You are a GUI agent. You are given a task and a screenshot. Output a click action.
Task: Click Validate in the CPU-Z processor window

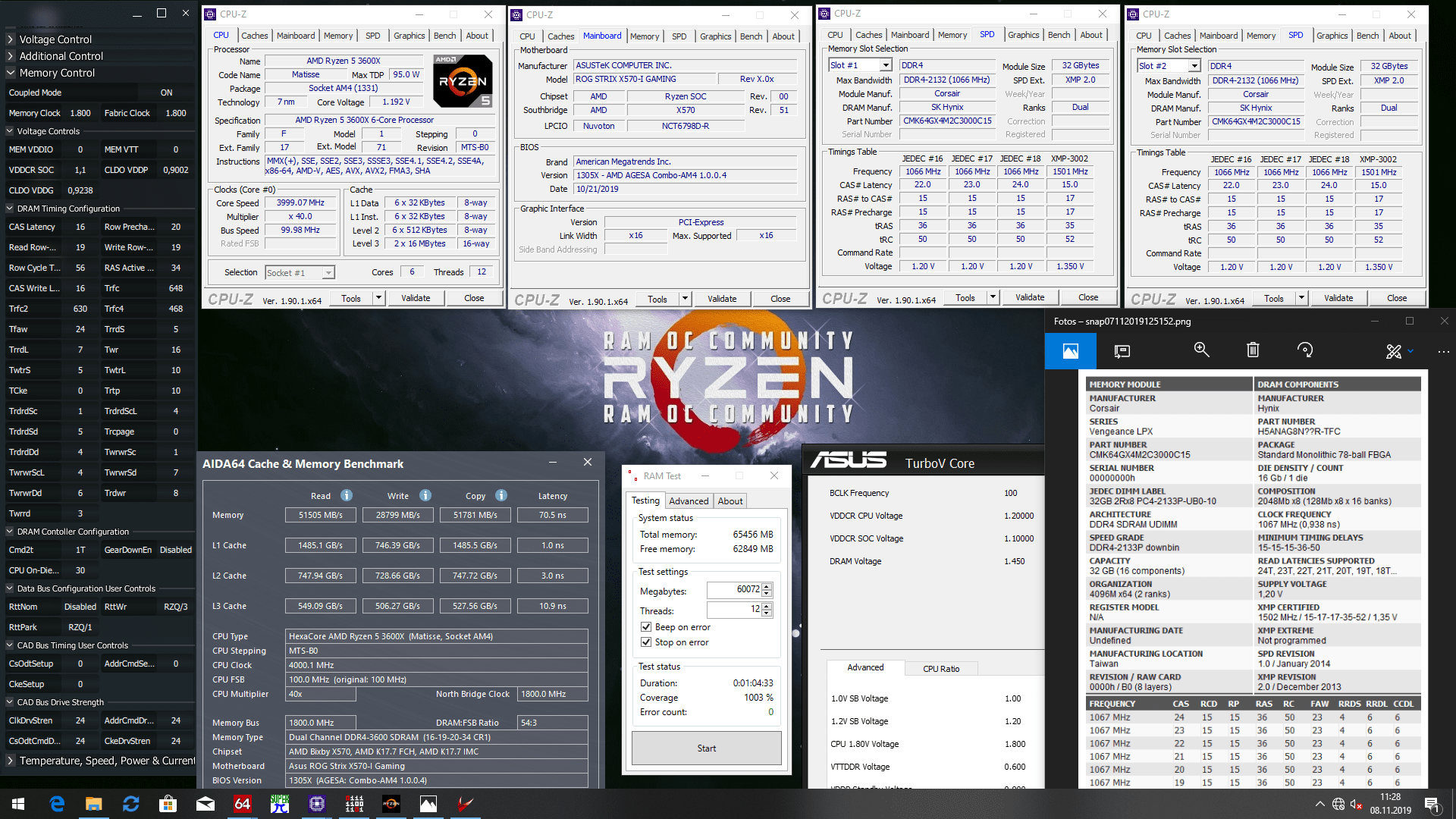416,298
